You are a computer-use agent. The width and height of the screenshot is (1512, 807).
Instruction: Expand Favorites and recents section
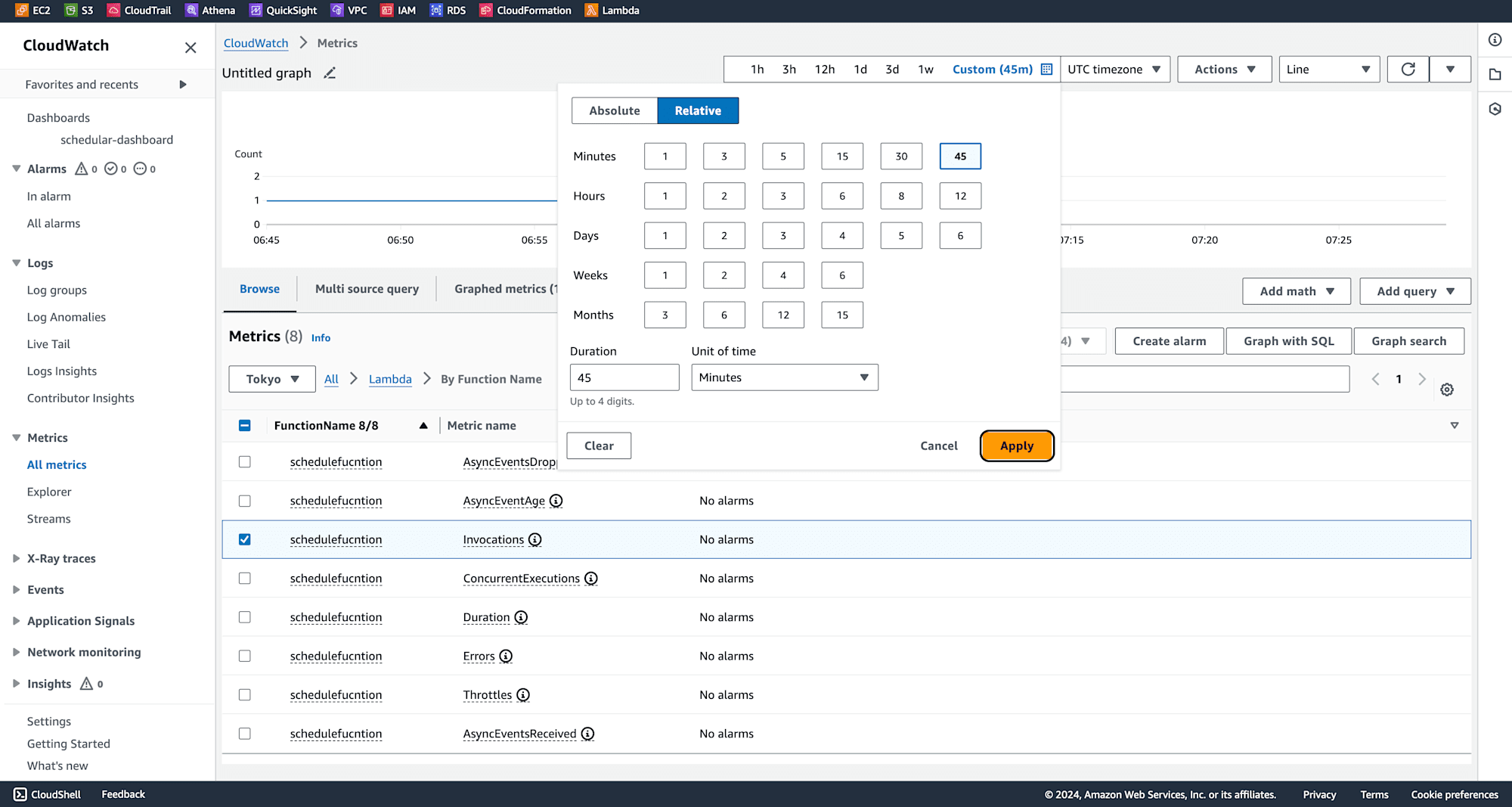tap(182, 85)
